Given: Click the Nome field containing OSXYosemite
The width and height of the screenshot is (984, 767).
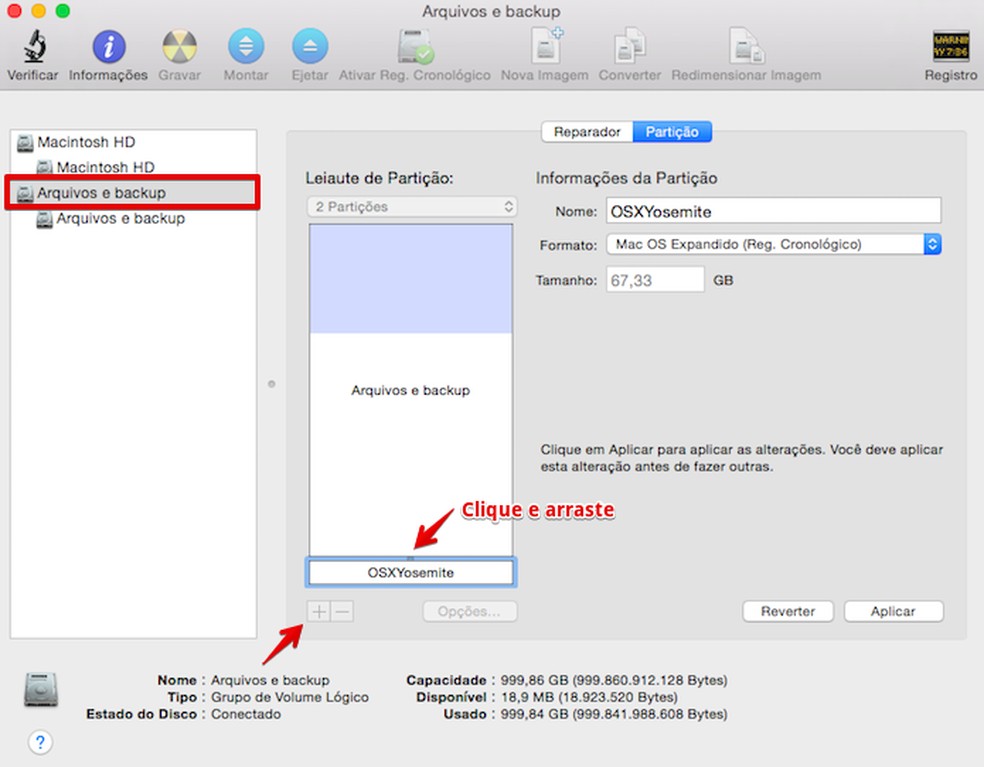Looking at the screenshot, I should pyautogui.click(x=774, y=212).
